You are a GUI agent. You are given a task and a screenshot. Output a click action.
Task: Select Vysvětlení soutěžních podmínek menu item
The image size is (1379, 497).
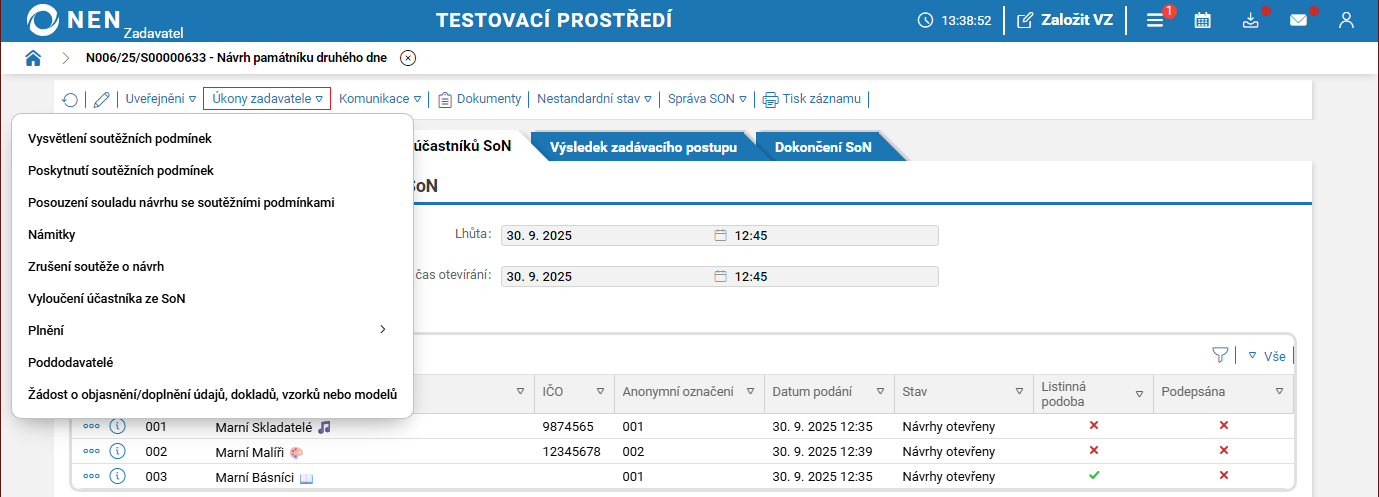[212, 138]
